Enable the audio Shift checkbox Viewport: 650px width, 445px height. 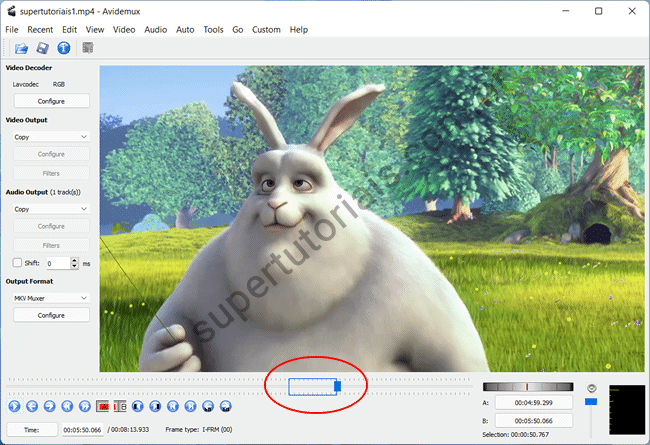(x=17, y=263)
